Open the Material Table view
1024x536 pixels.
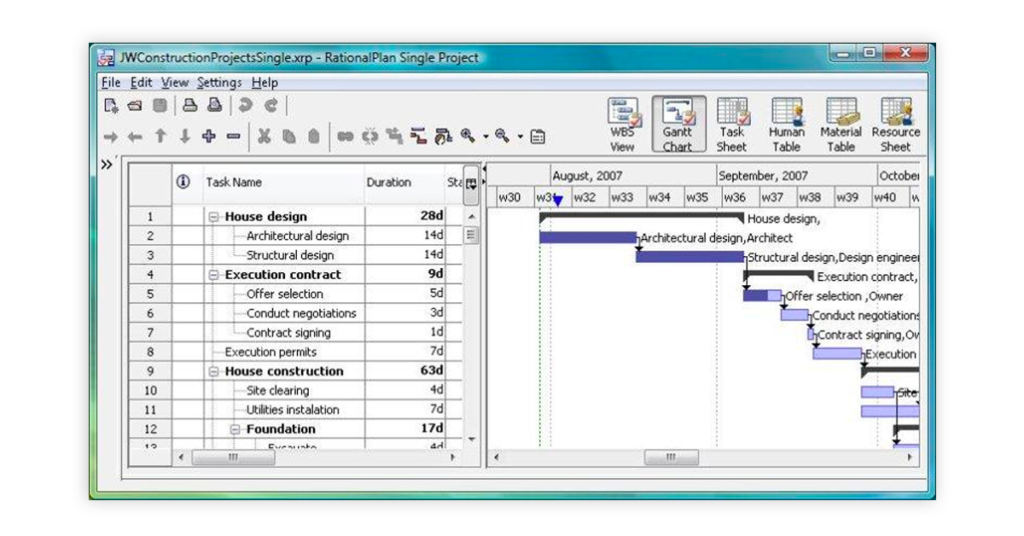pos(841,125)
